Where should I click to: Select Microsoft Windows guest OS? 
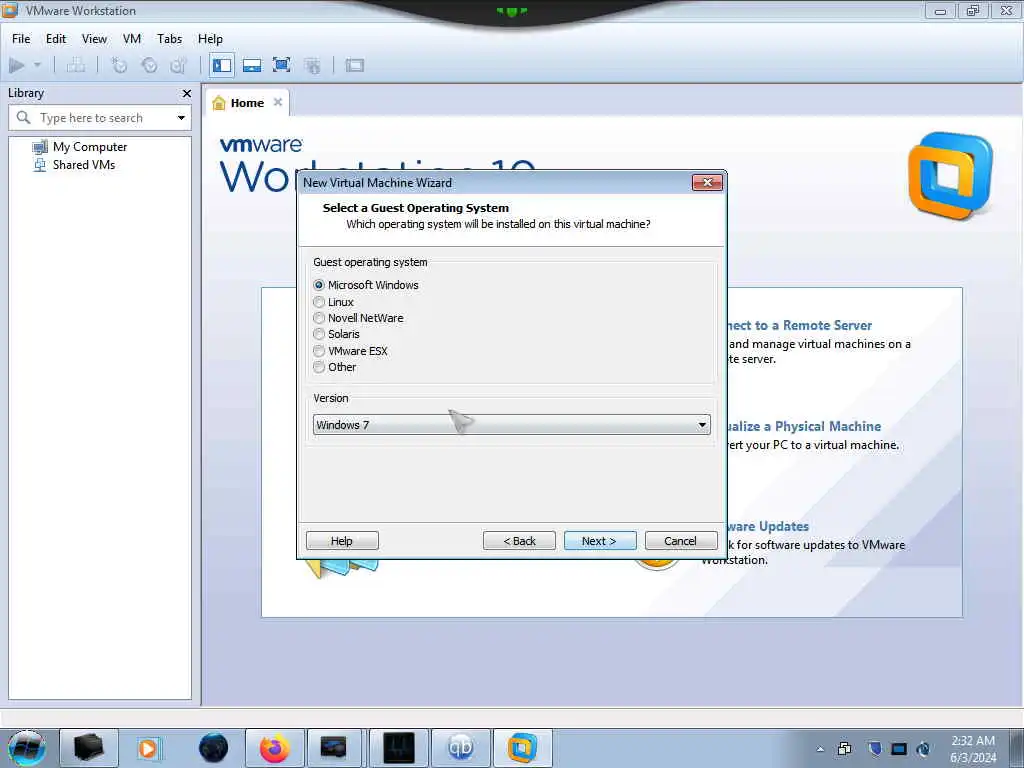[x=366, y=285]
